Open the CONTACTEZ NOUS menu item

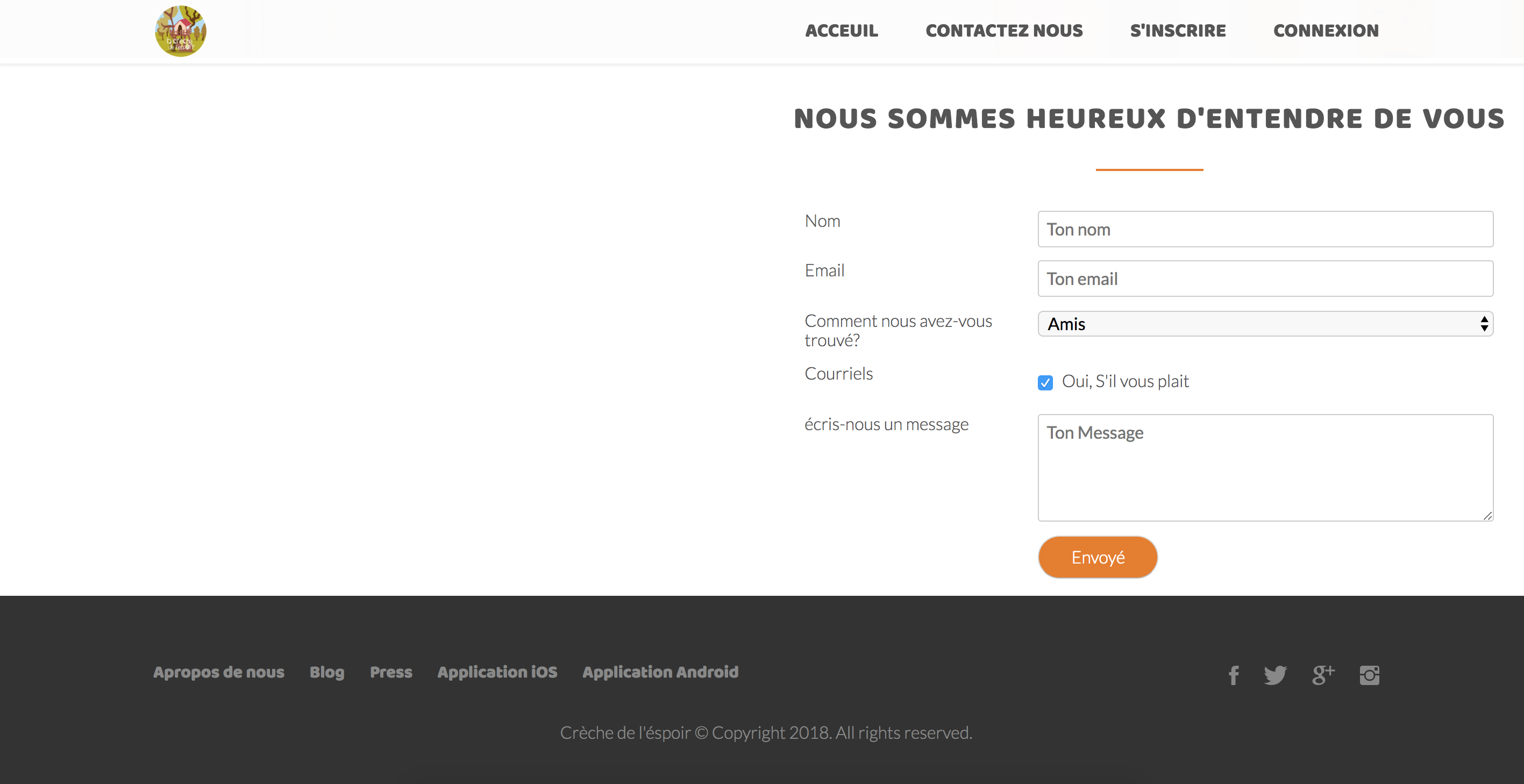coord(1004,30)
